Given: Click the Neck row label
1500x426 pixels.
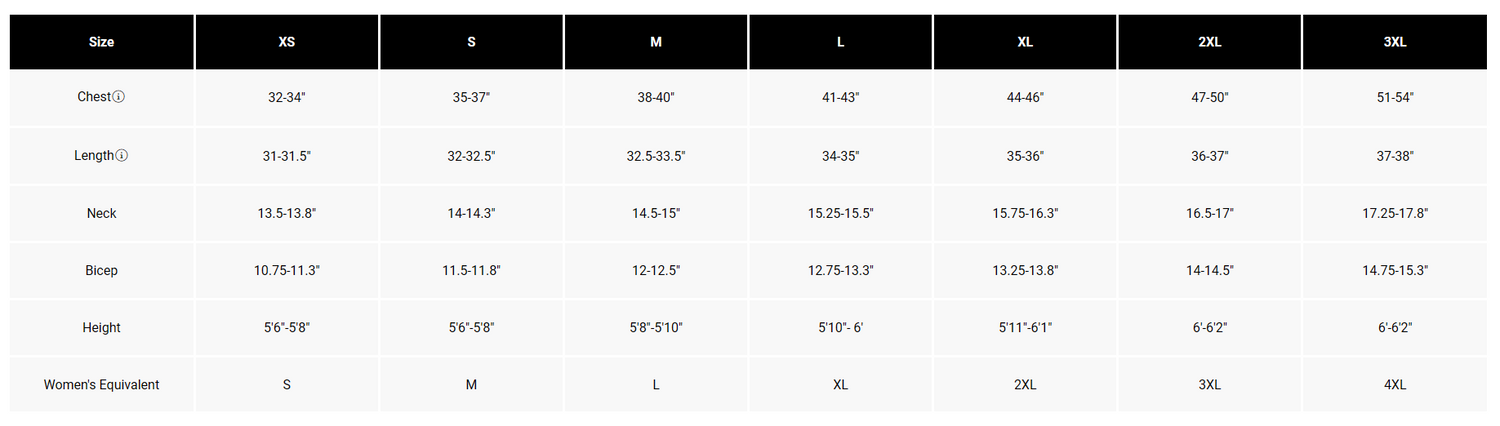Looking at the screenshot, I should [x=101, y=213].
